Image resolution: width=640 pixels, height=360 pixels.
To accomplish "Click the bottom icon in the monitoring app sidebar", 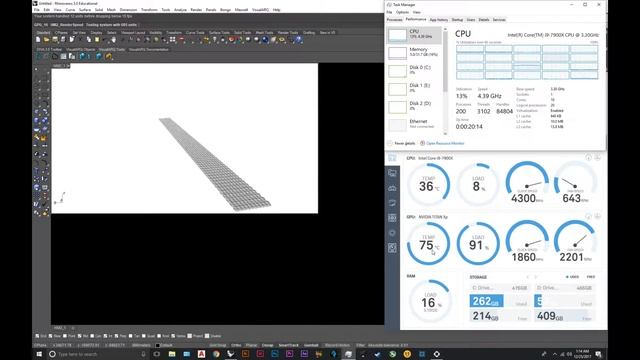I will click(x=392, y=248).
